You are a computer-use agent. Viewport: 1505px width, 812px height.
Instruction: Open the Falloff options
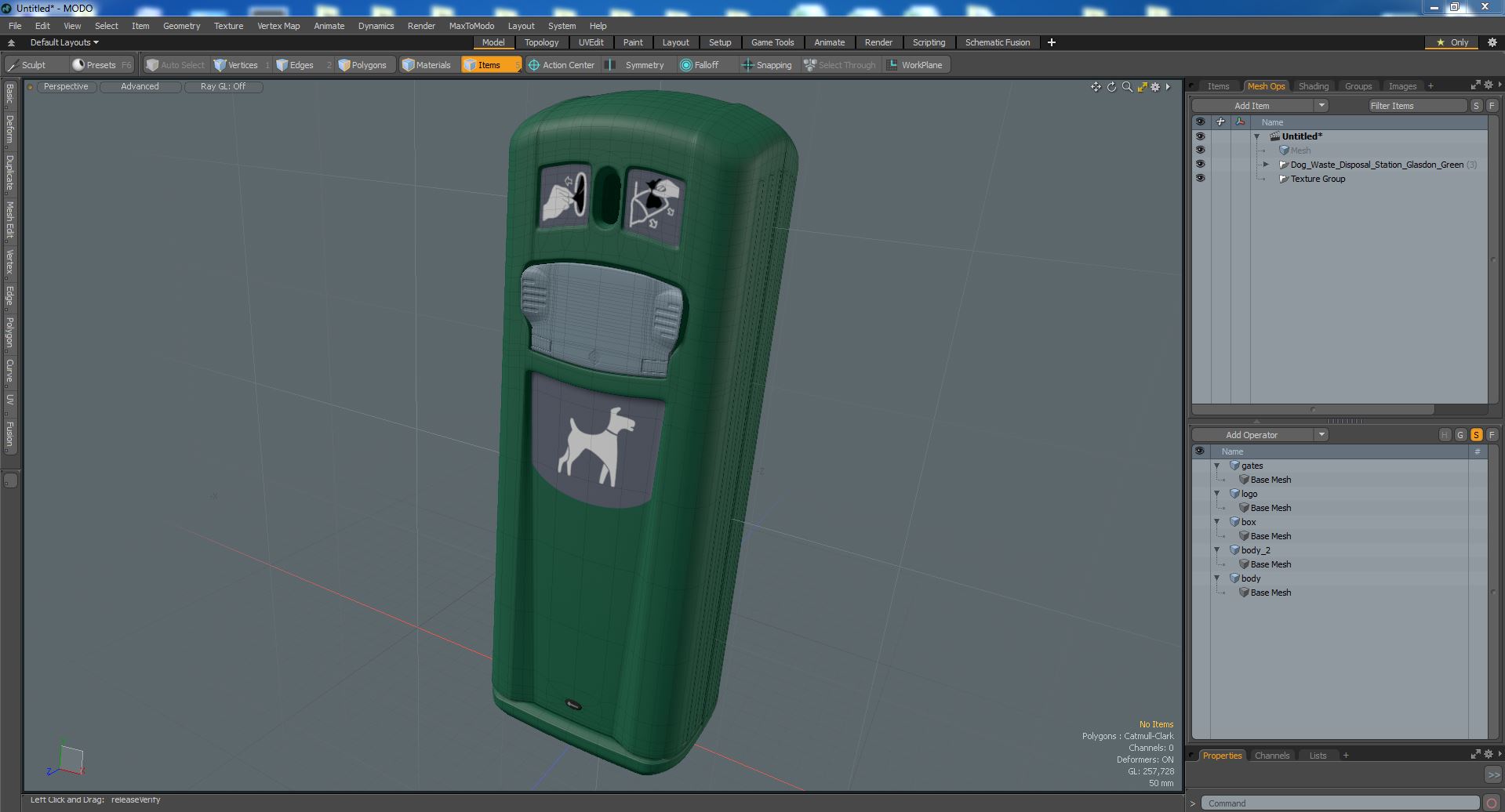(x=706, y=65)
